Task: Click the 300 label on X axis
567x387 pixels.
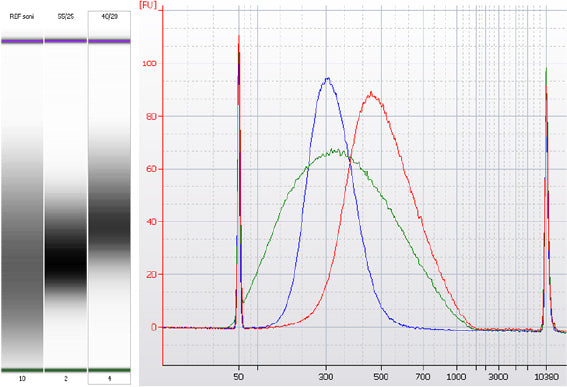Action: pyautogui.click(x=326, y=377)
